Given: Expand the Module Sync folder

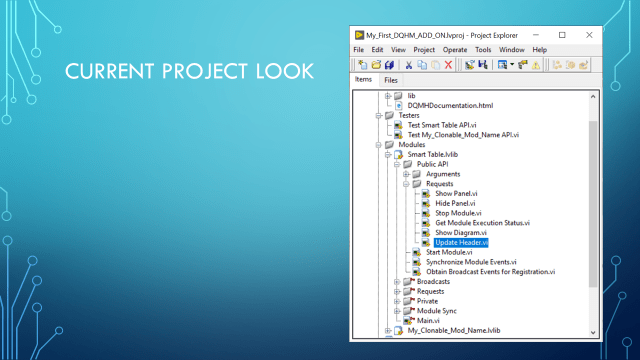Looking at the screenshot, I should (x=397, y=311).
